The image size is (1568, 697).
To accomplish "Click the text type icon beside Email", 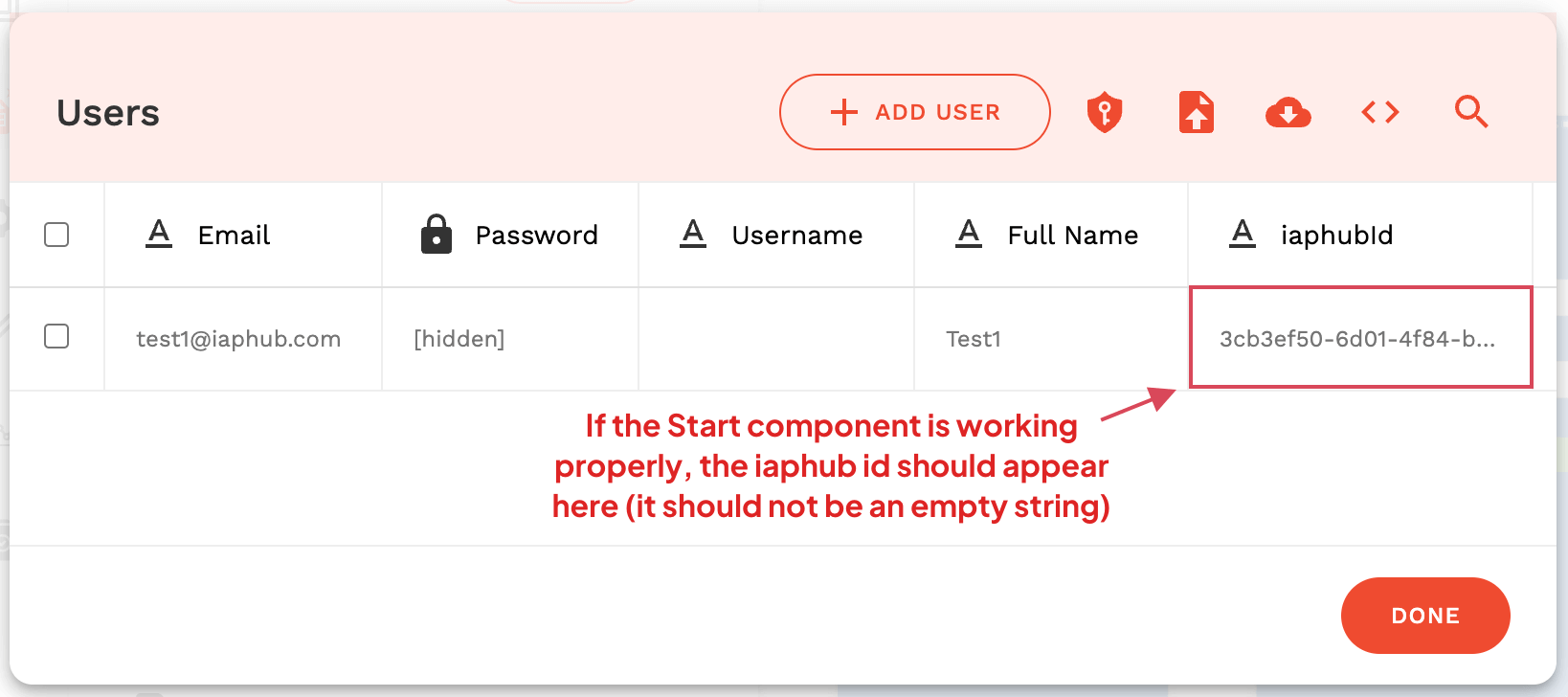I will [159, 234].
